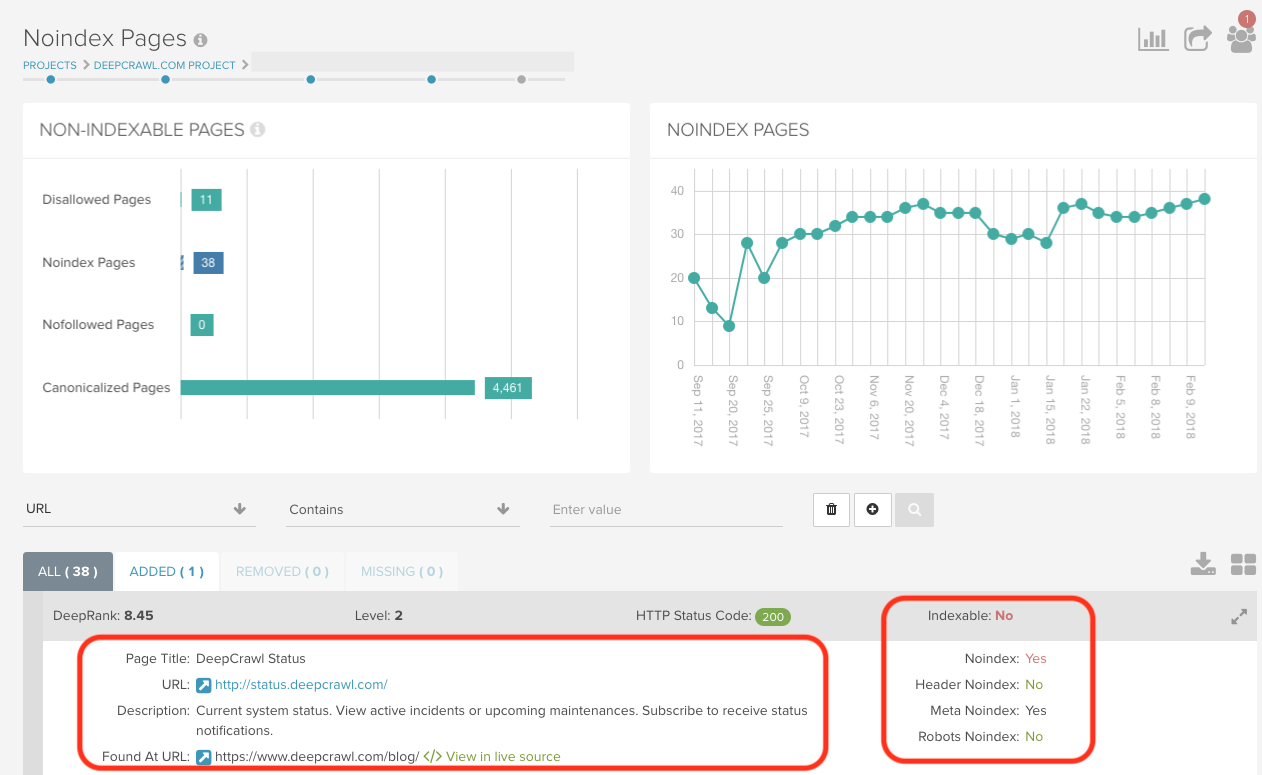The height and width of the screenshot is (775, 1262).
Task: Open DEEPCRAWL.COM PROJECT breadcrumb
Action: (x=165, y=65)
